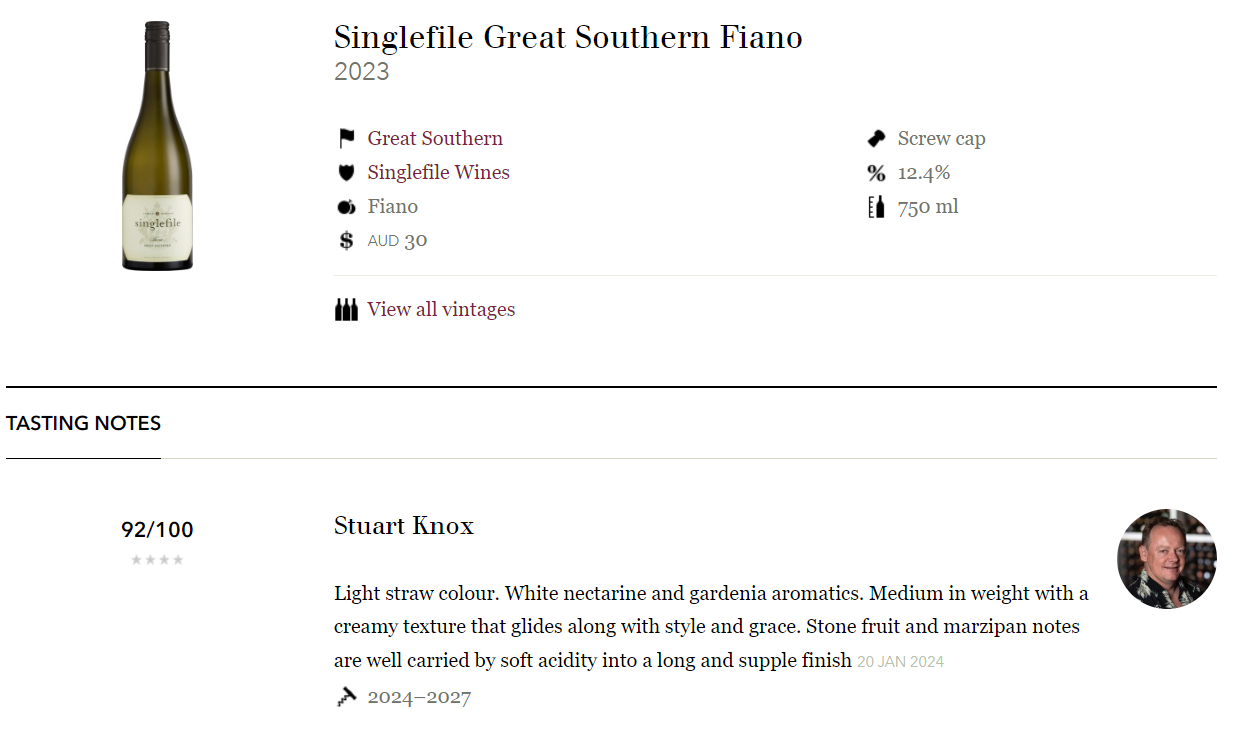The height and width of the screenshot is (750, 1233).
Task: Open the Singlefile Wines winery link
Action: click(438, 172)
